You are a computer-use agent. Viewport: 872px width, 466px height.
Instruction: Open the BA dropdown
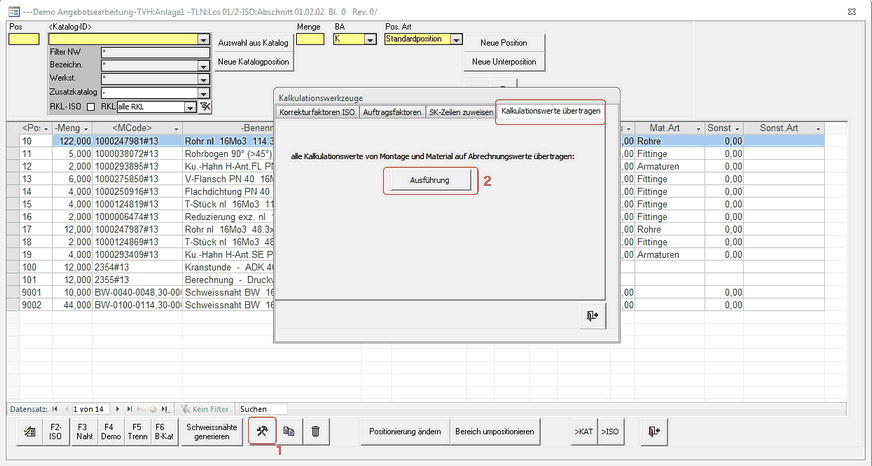tap(373, 40)
